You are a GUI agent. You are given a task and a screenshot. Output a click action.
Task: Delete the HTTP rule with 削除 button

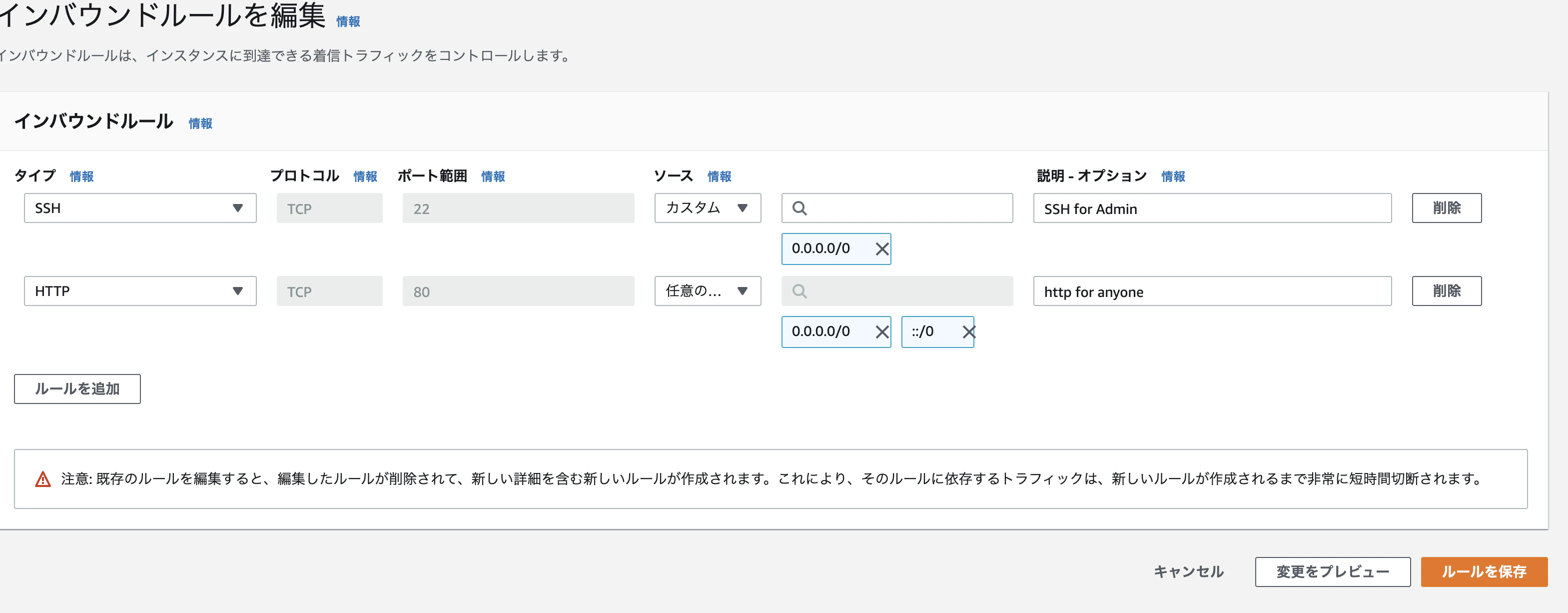[x=1446, y=290]
